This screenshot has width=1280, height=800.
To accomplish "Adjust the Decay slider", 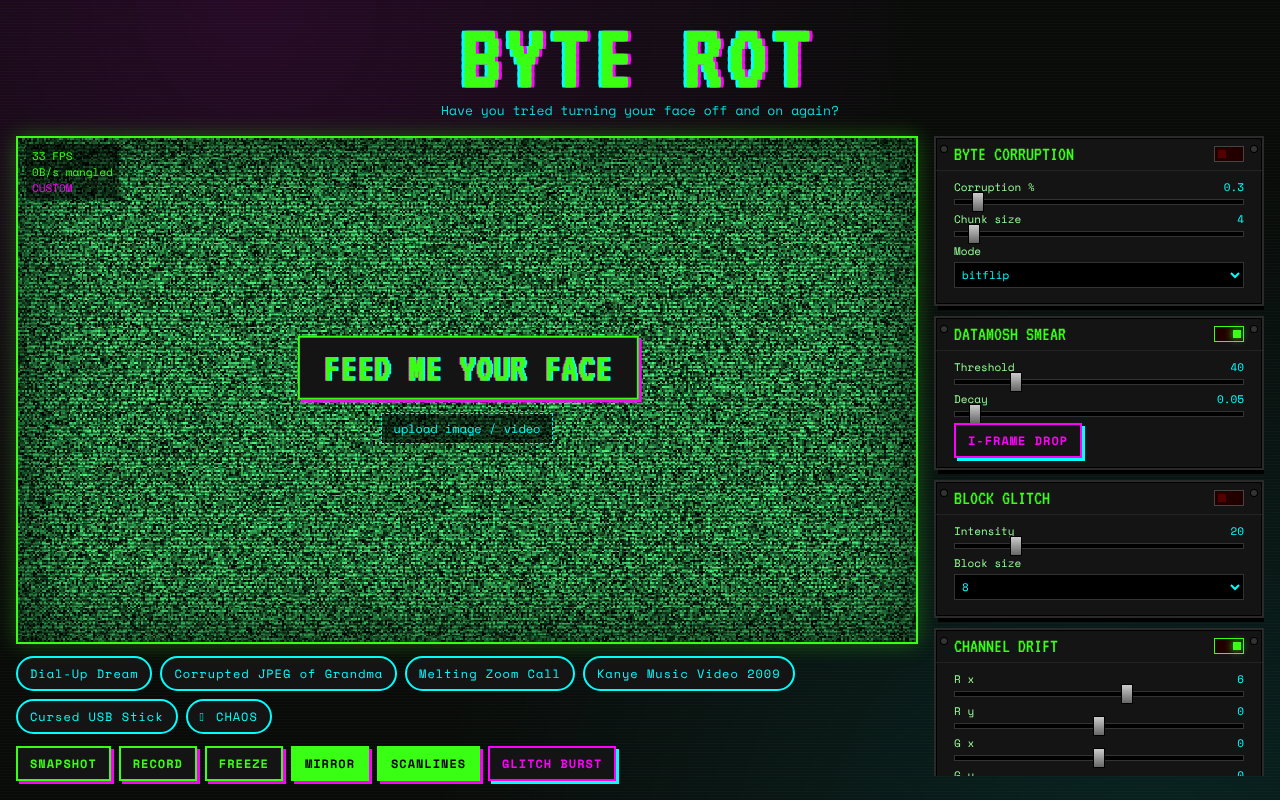I will (1099, 414).
